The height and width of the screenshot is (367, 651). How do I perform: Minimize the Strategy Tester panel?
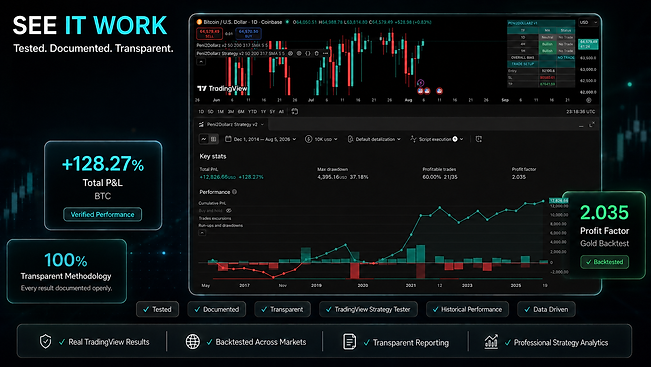click(x=581, y=125)
